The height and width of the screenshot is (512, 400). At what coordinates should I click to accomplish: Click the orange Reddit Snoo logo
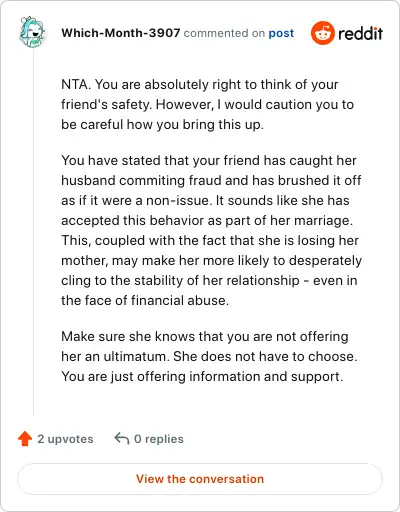(x=322, y=33)
